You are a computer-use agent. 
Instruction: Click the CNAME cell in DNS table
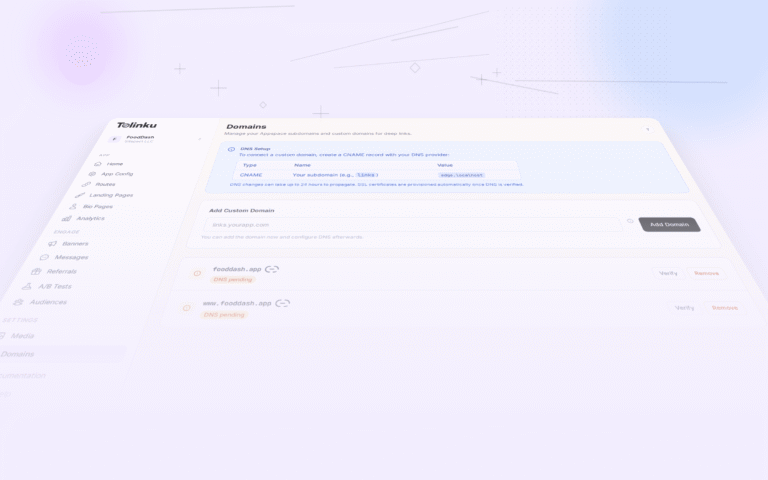pos(251,175)
